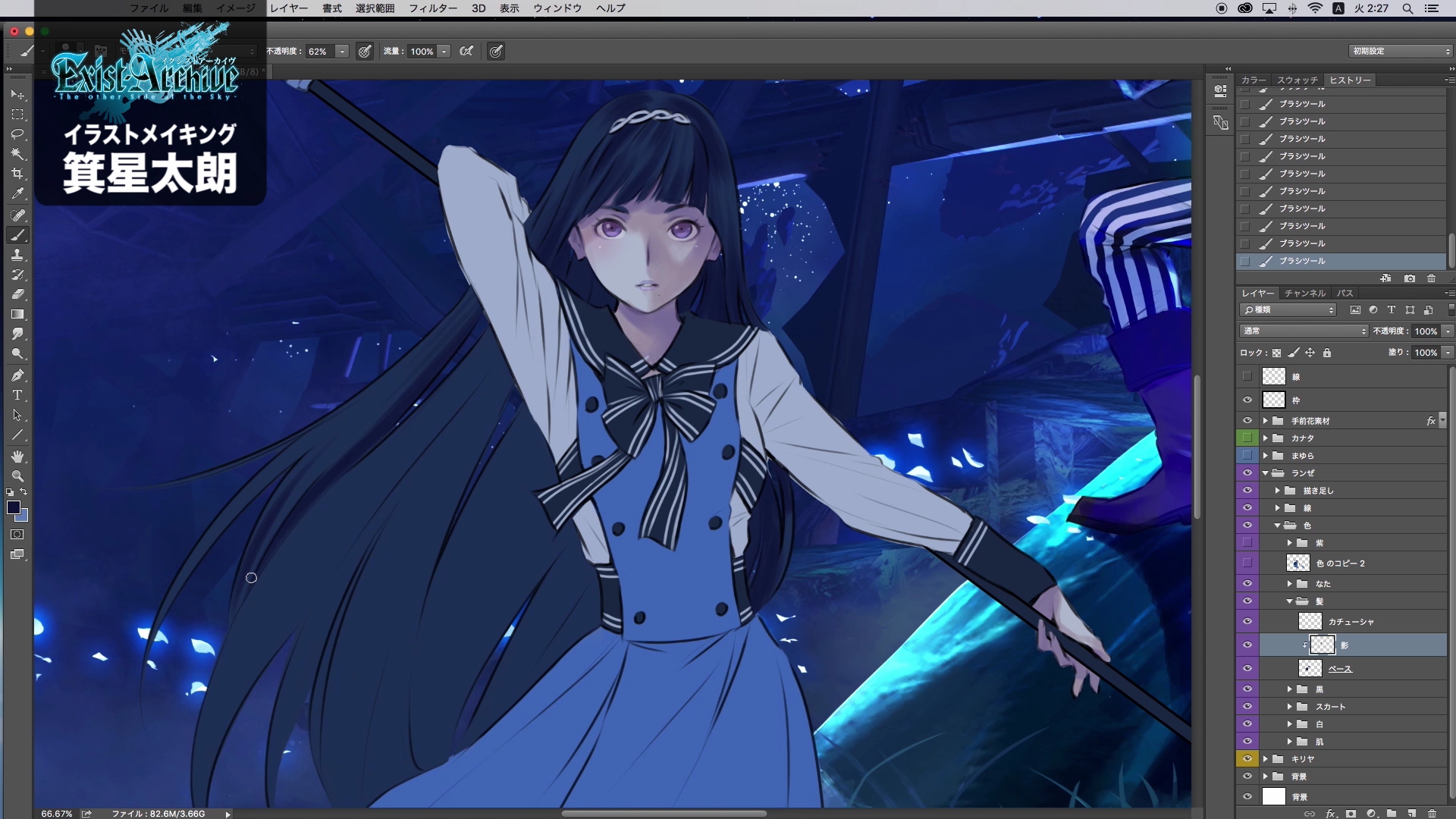This screenshot has height=819, width=1456.
Task: Open the layer blend mode dropdown
Action: click(x=1304, y=331)
